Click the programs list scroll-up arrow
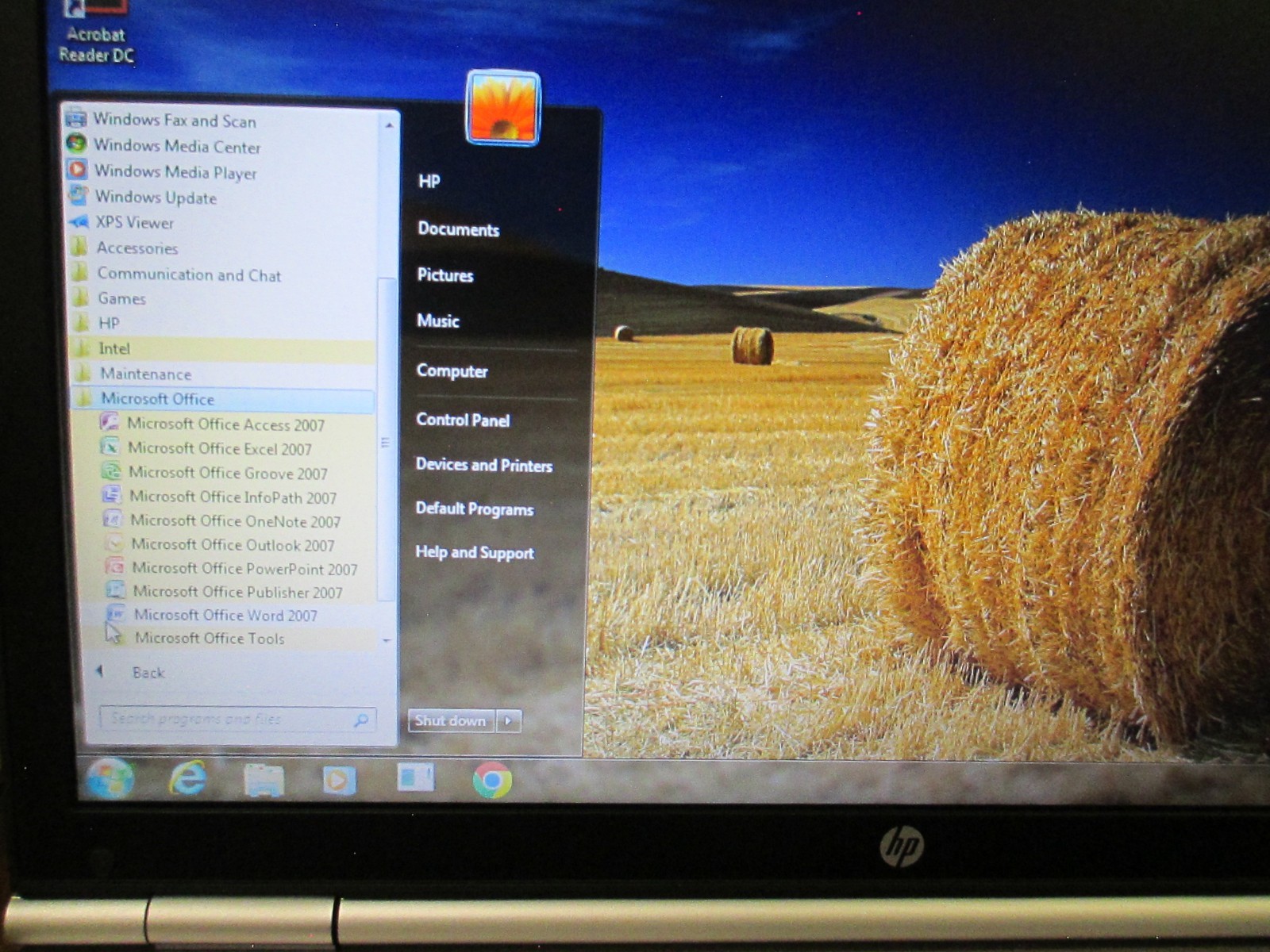 [x=389, y=125]
